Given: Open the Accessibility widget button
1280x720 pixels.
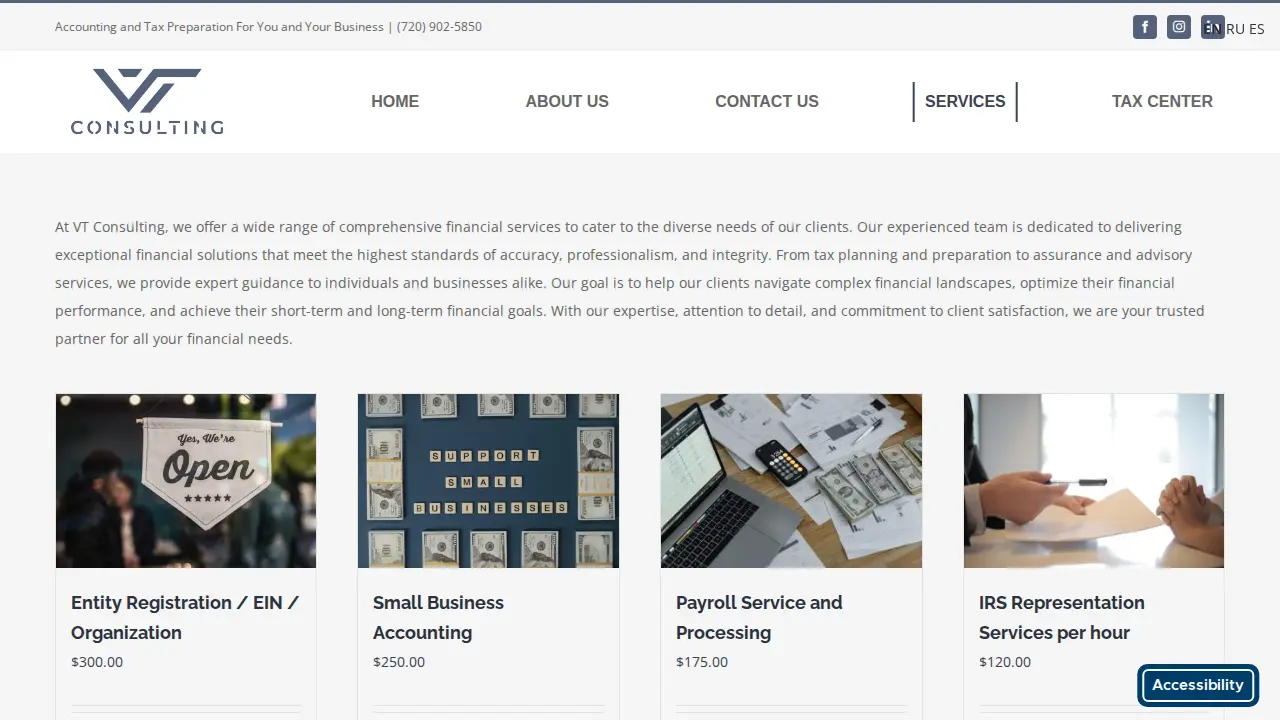Looking at the screenshot, I should pyautogui.click(x=1198, y=685).
